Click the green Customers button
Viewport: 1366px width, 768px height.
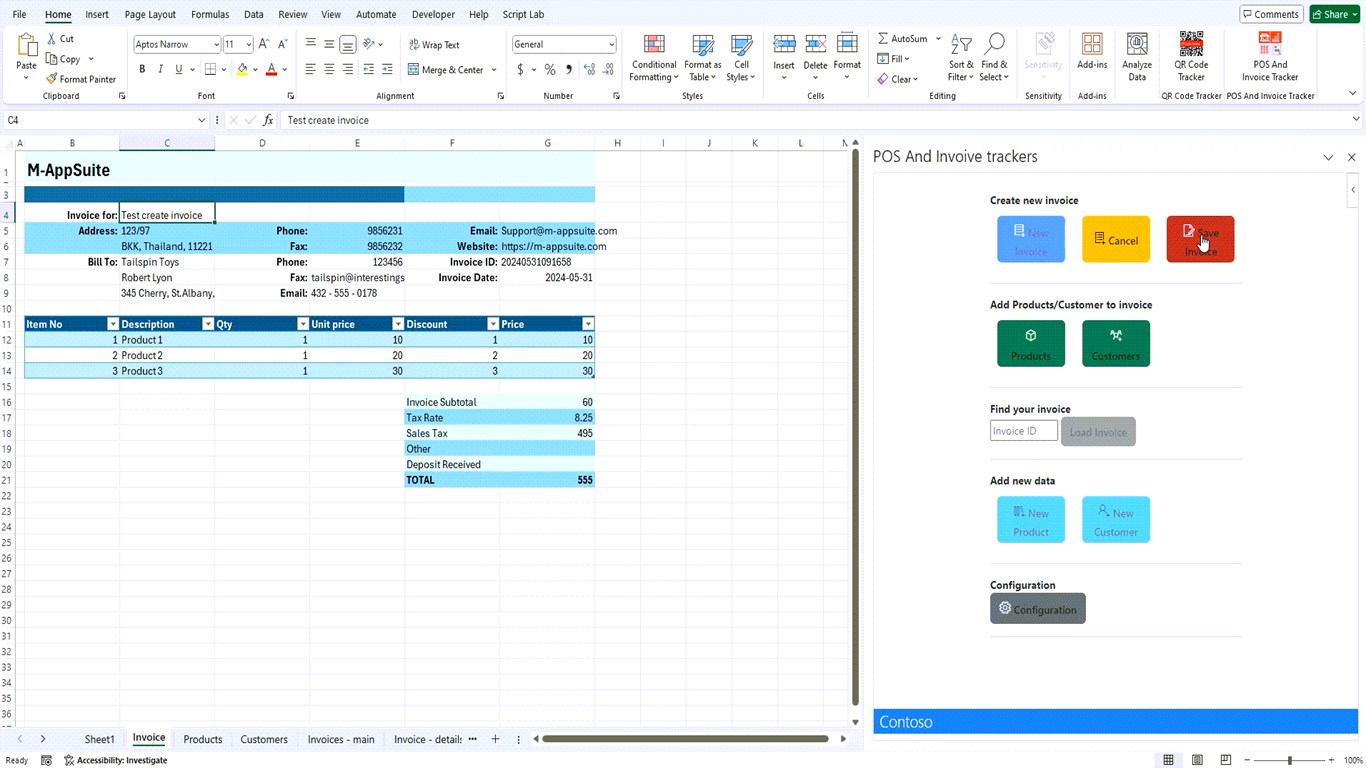coord(1116,344)
